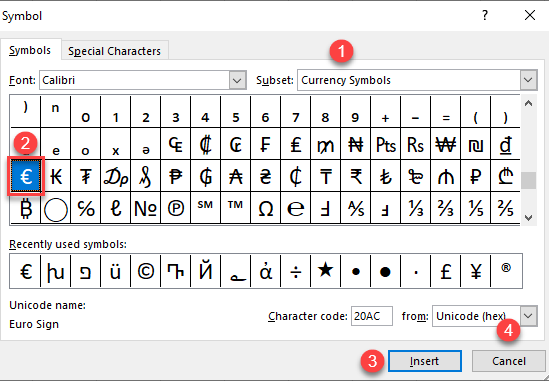Viewport: 549px width, 381px height.
Task: Pick the copyright © from recently used
Action: click(145, 271)
